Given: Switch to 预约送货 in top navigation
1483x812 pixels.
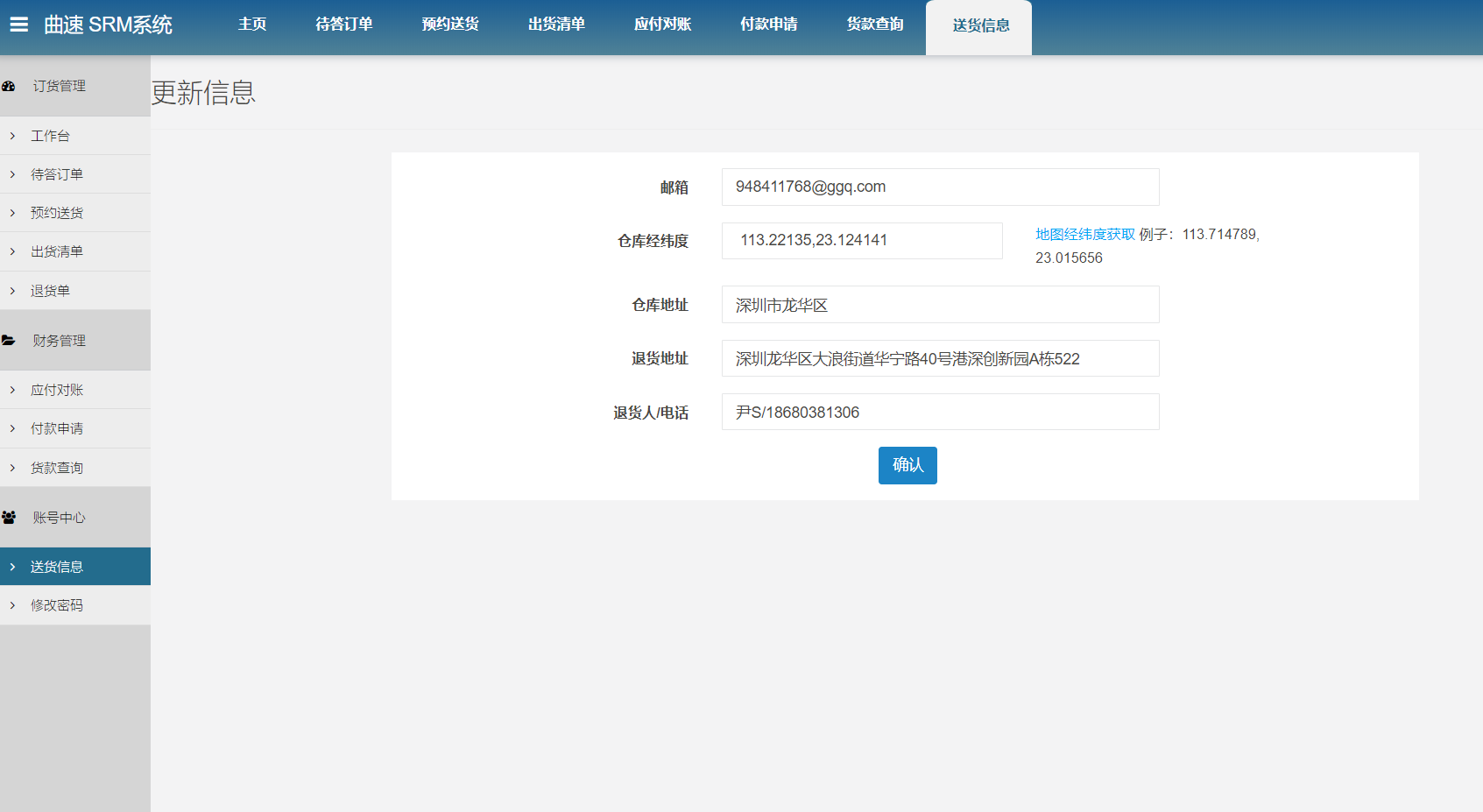Looking at the screenshot, I should click(x=450, y=25).
